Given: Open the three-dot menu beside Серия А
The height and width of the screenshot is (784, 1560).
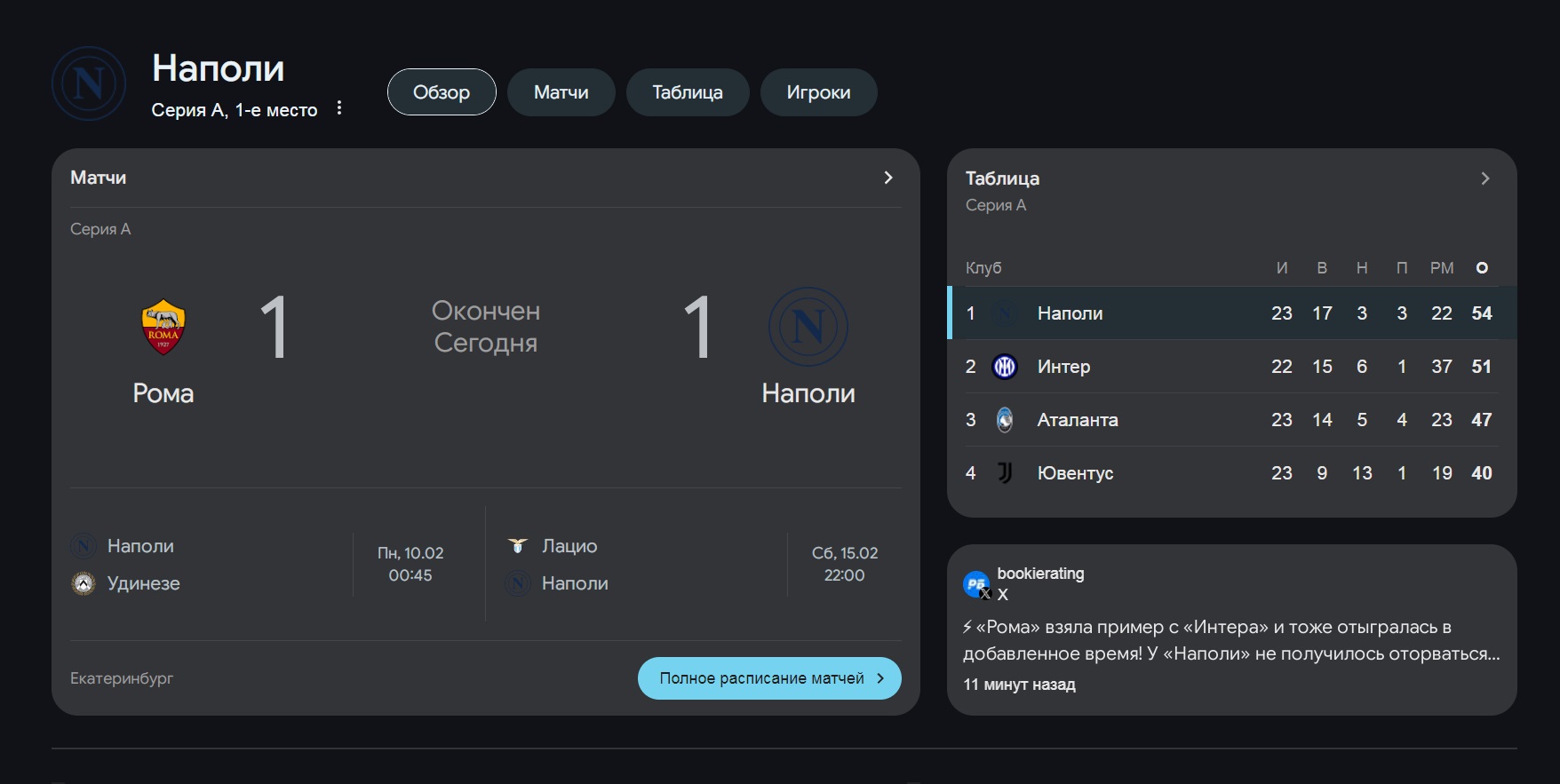Looking at the screenshot, I should 339,108.
